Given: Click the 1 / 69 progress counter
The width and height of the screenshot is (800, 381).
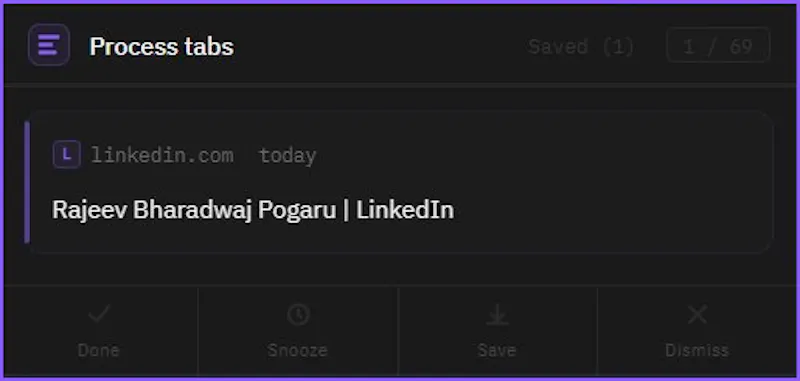Looking at the screenshot, I should pos(718,46).
